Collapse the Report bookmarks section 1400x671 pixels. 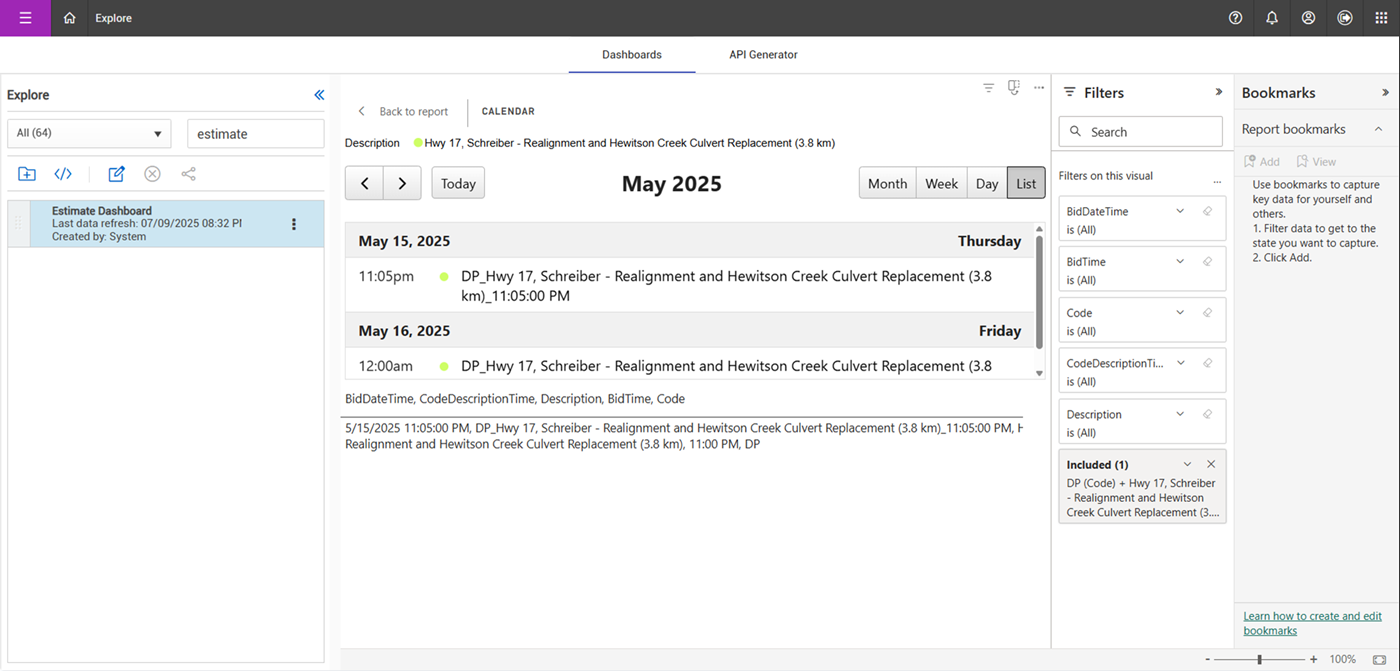tap(1378, 129)
